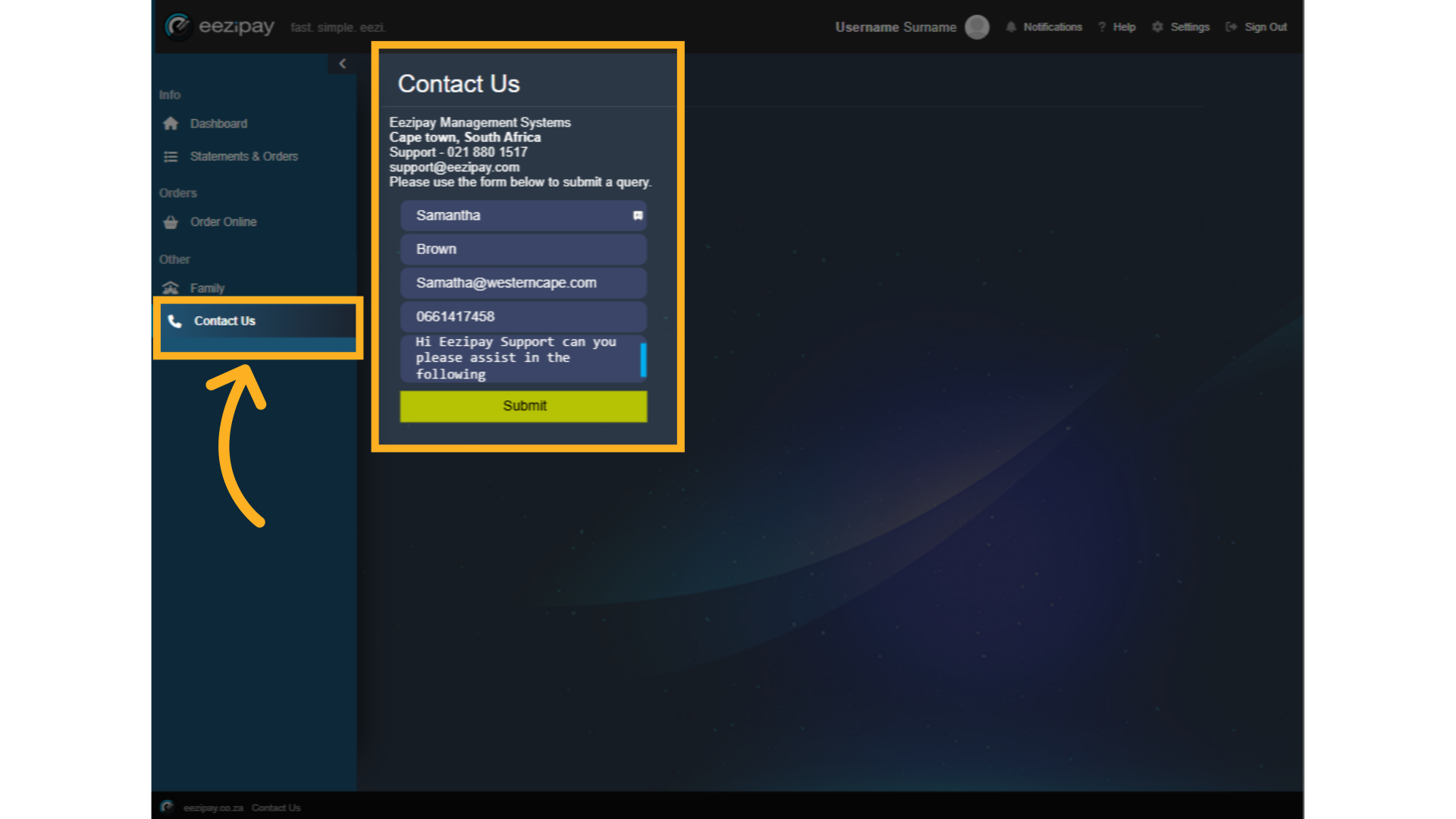Click the Support - 021 880 1517 text
Image resolution: width=1456 pixels, height=819 pixels.
pos(458,152)
